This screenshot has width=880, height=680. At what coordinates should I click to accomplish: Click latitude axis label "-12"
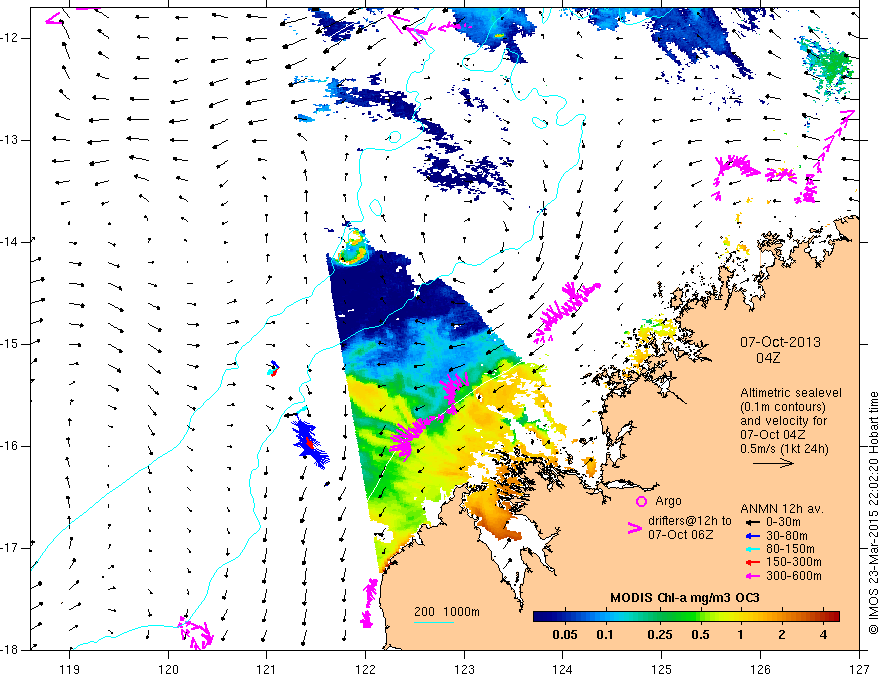(10, 38)
